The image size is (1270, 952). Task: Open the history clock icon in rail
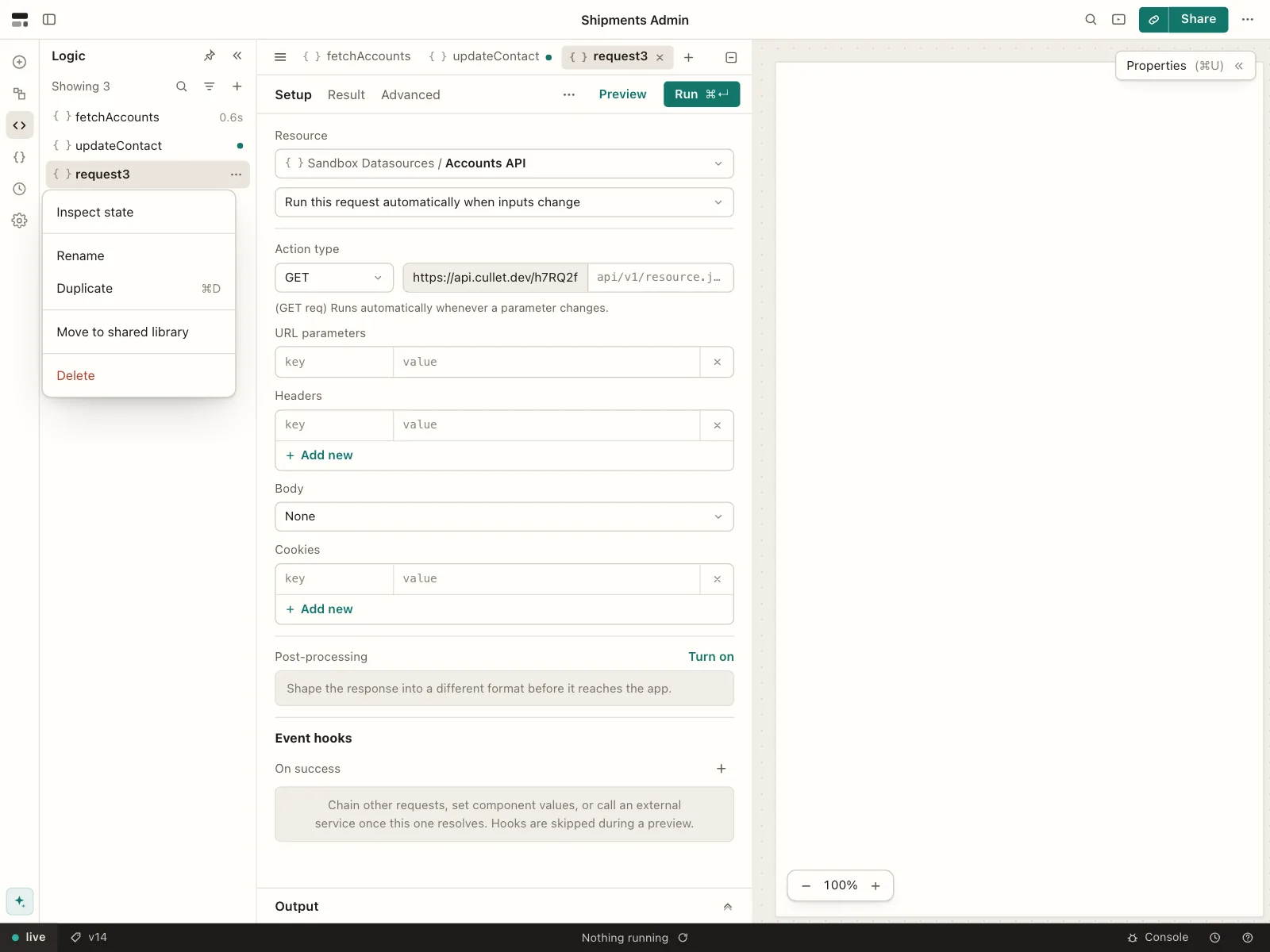20,189
